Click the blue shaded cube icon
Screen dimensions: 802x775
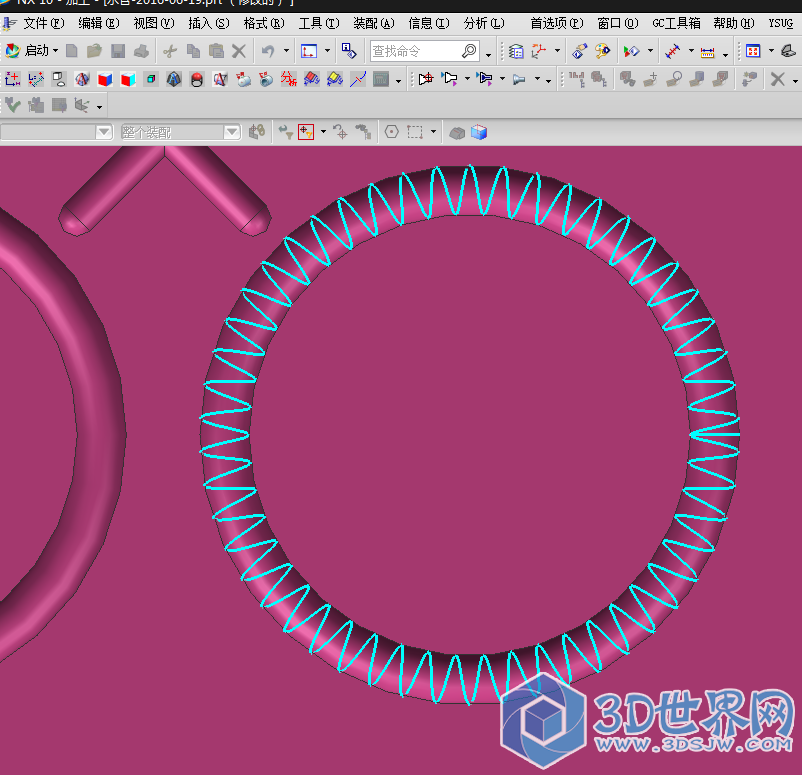tap(479, 132)
